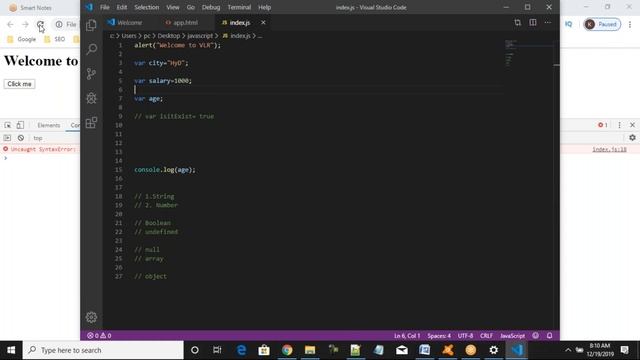Open the Help menu
Screen dimensions: 640x360
[264, 7]
